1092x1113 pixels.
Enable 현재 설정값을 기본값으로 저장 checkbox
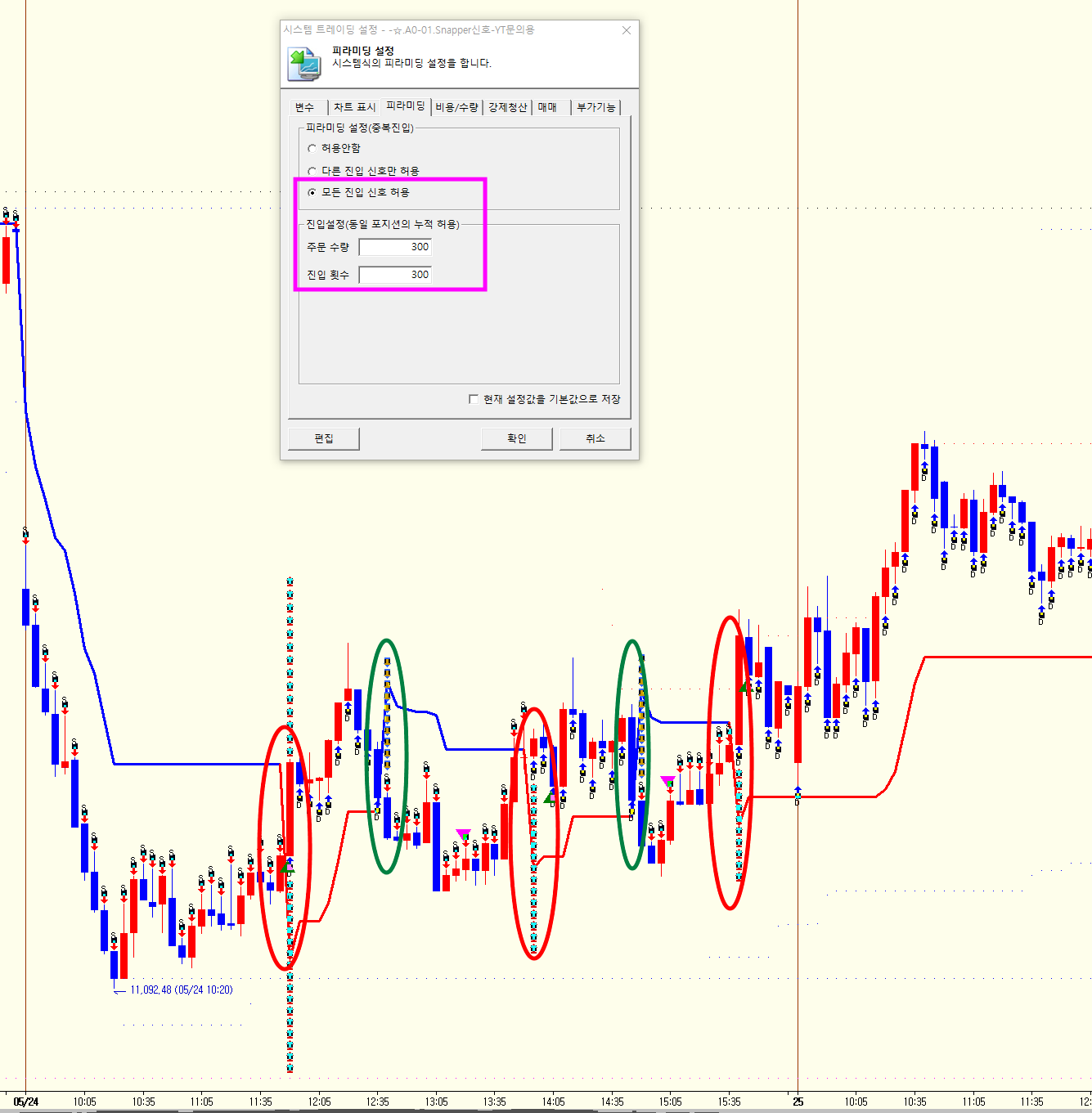474,399
